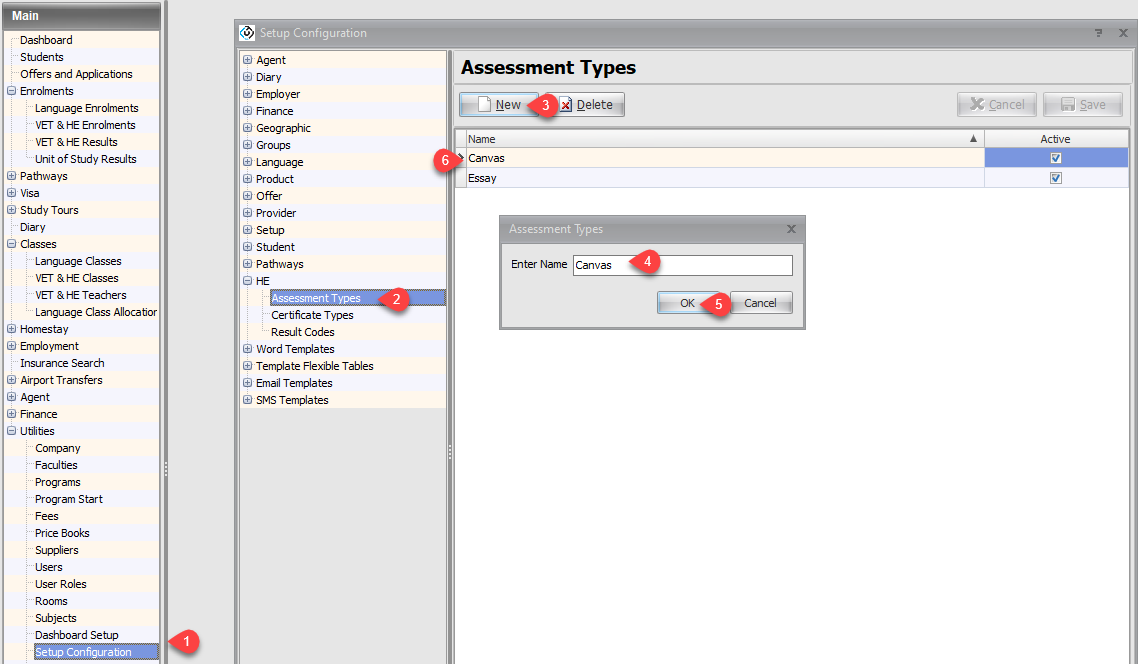This screenshot has height=664, width=1138.
Task: Expand the Finance node in setup tree
Action: click(247, 111)
